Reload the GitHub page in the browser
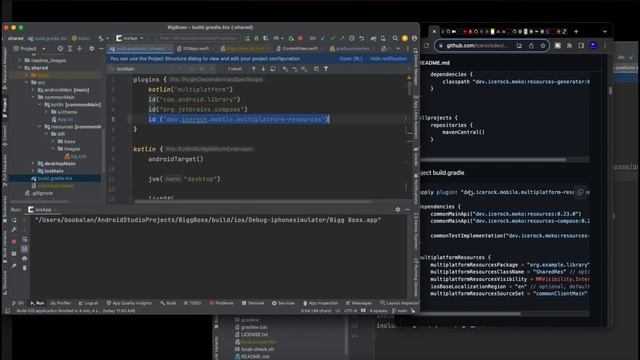Image resolution: width=640 pixels, height=360 pixels. [427, 46]
